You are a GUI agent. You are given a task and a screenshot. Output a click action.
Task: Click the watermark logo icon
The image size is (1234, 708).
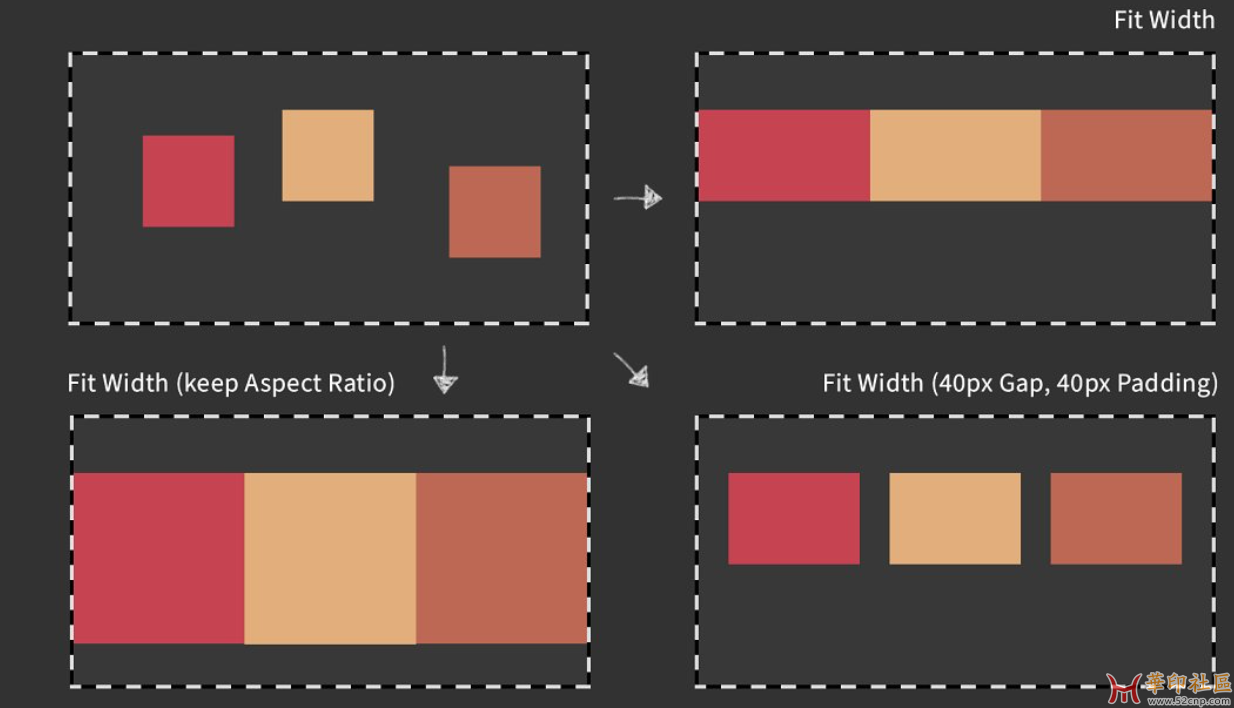1123,688
